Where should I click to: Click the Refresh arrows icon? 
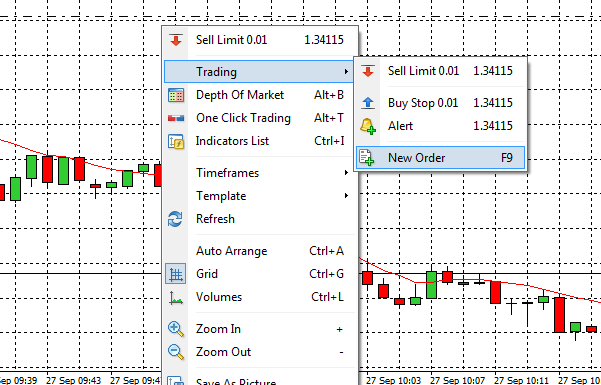coord(176,219)
